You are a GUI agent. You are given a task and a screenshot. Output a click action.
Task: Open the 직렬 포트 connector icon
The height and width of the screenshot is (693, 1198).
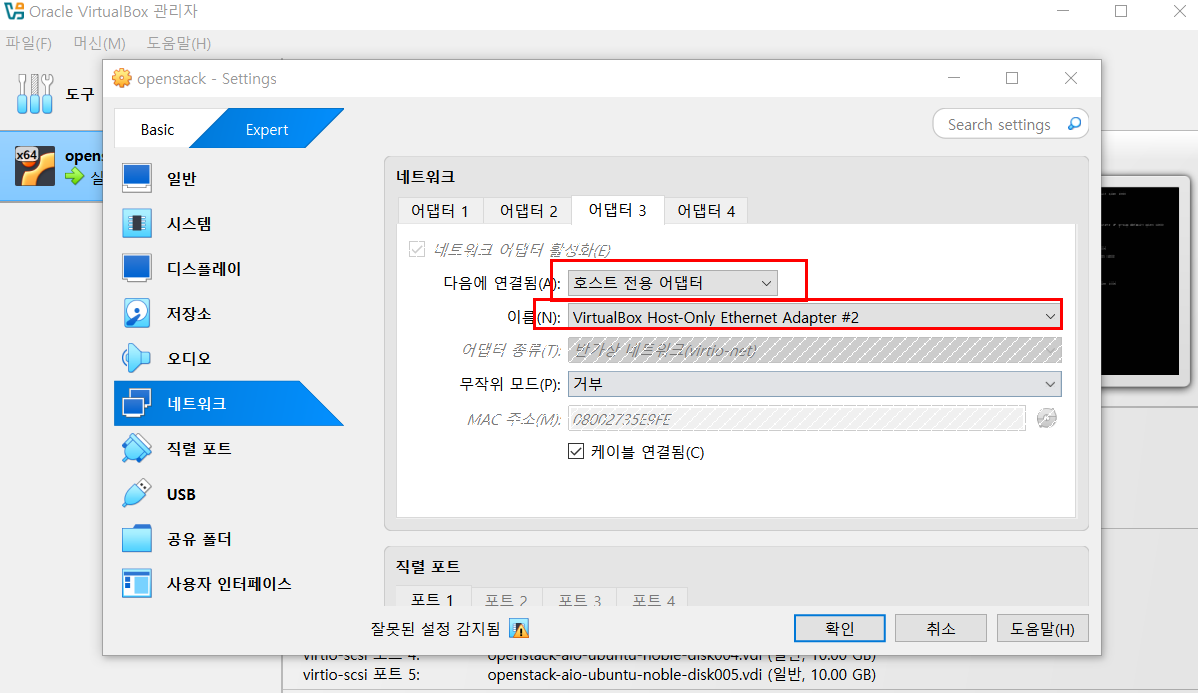pos(137,449)
